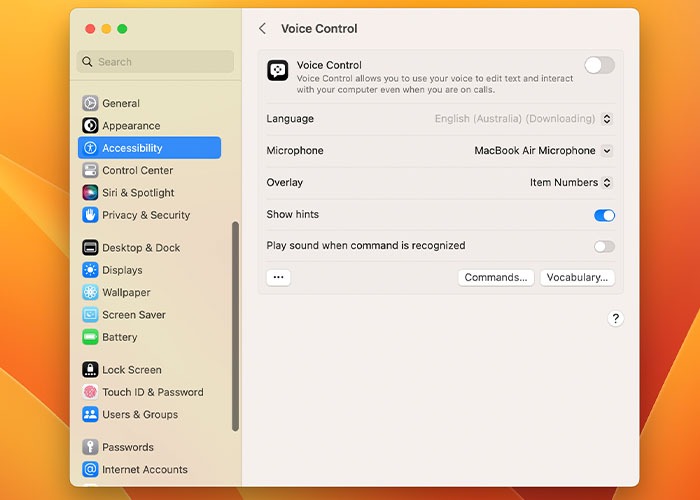Click Internet Accounts label in sidebar
Viewport: 700px width, 500px height.
(145, 469)
